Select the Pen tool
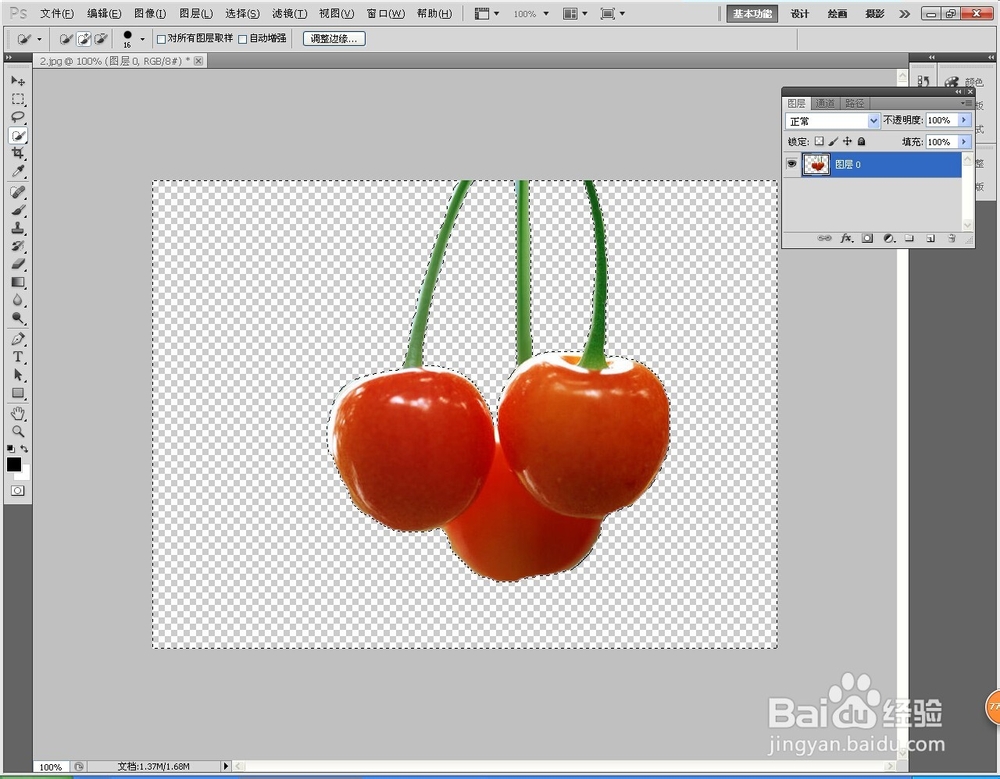 click(18, 339)
